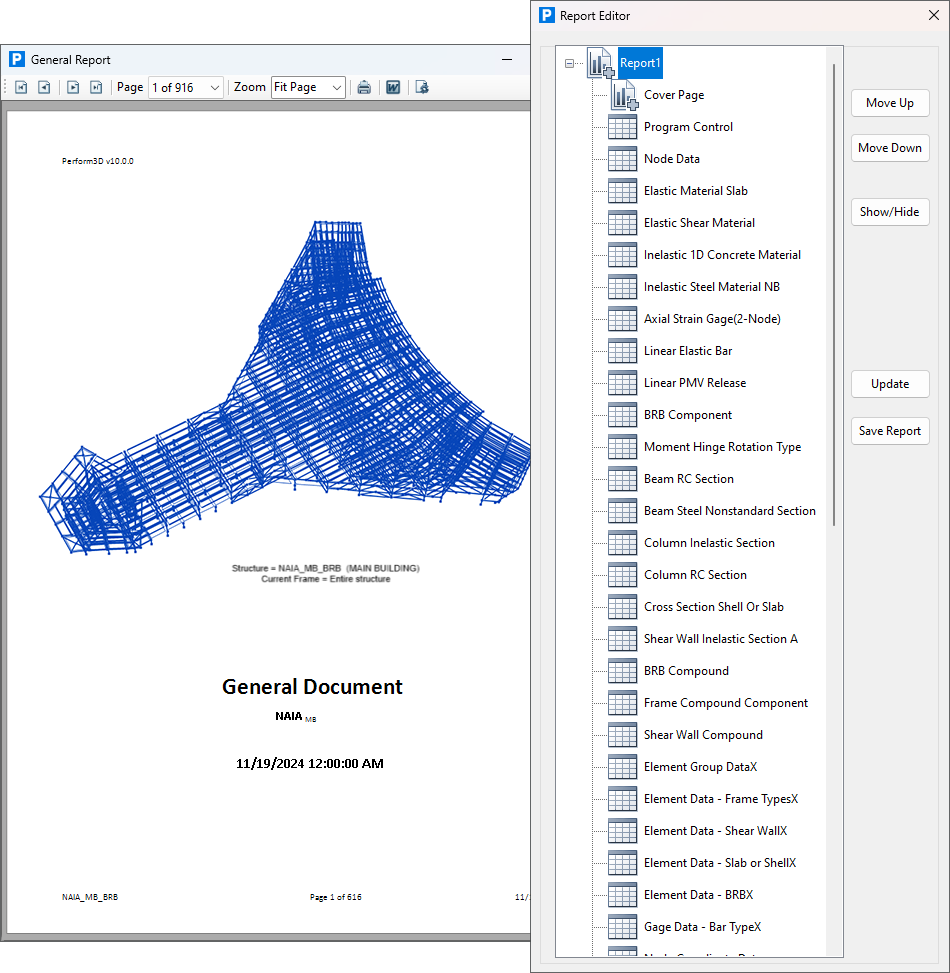Viewport: 950px width, 973px height.
Task: Click the Axial Strain Gage table icon
Action: pyautogui.click(x=622, y=319)
